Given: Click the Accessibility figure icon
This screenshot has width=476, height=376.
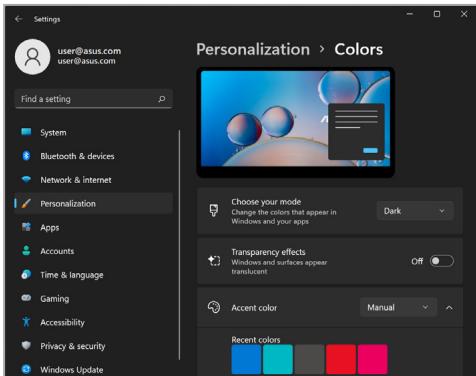Looking at the screenshot, I should 26,322.
